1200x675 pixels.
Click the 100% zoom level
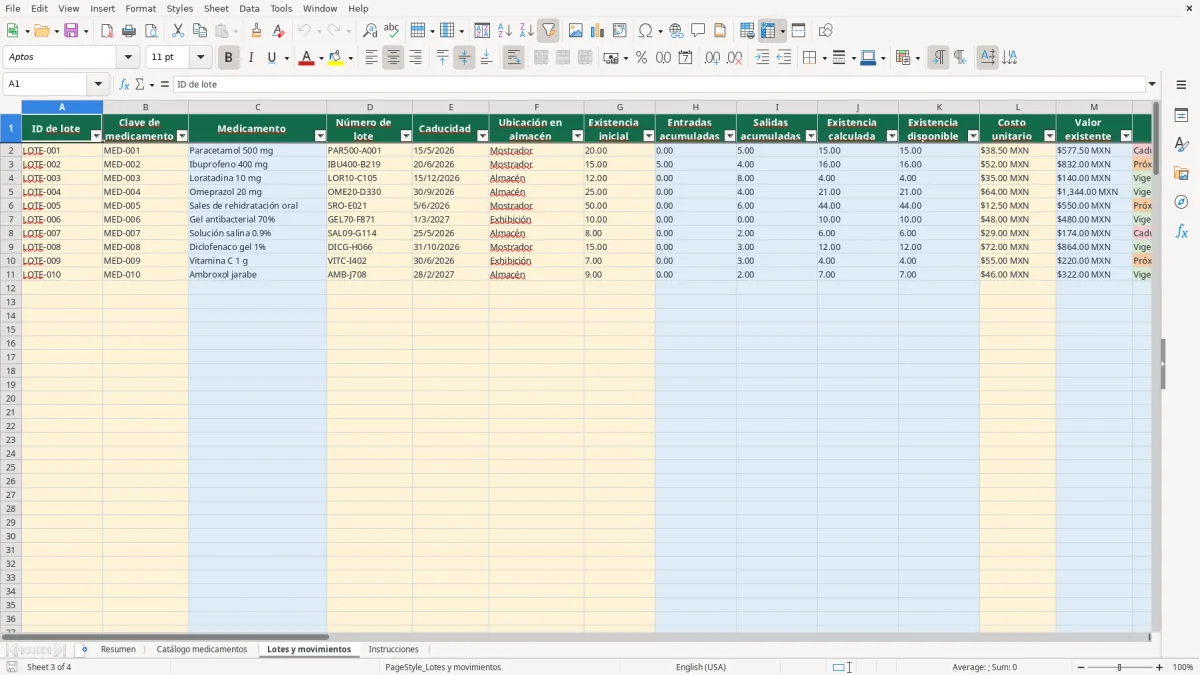click(1183, 667)
